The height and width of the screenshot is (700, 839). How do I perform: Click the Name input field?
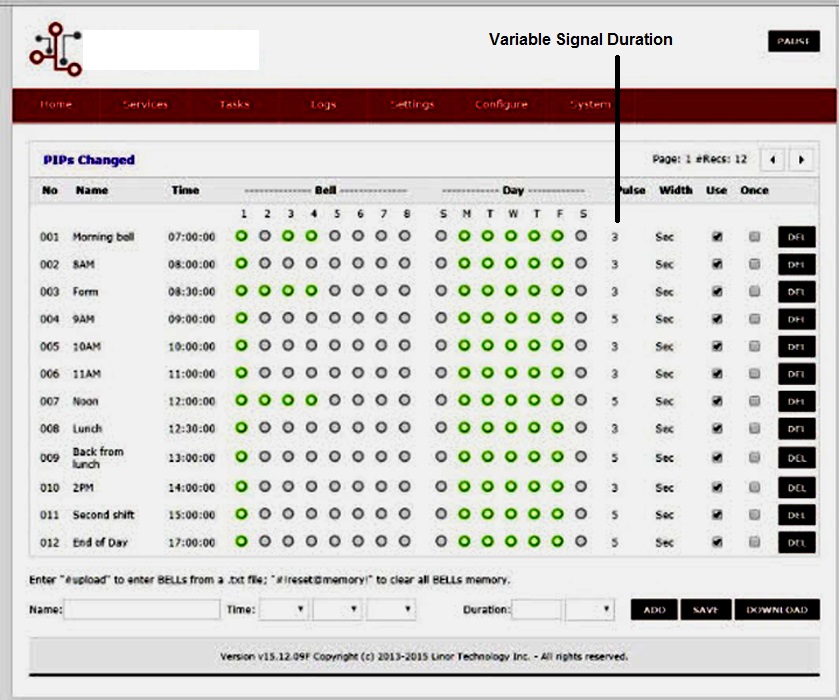tap(142, 609)
